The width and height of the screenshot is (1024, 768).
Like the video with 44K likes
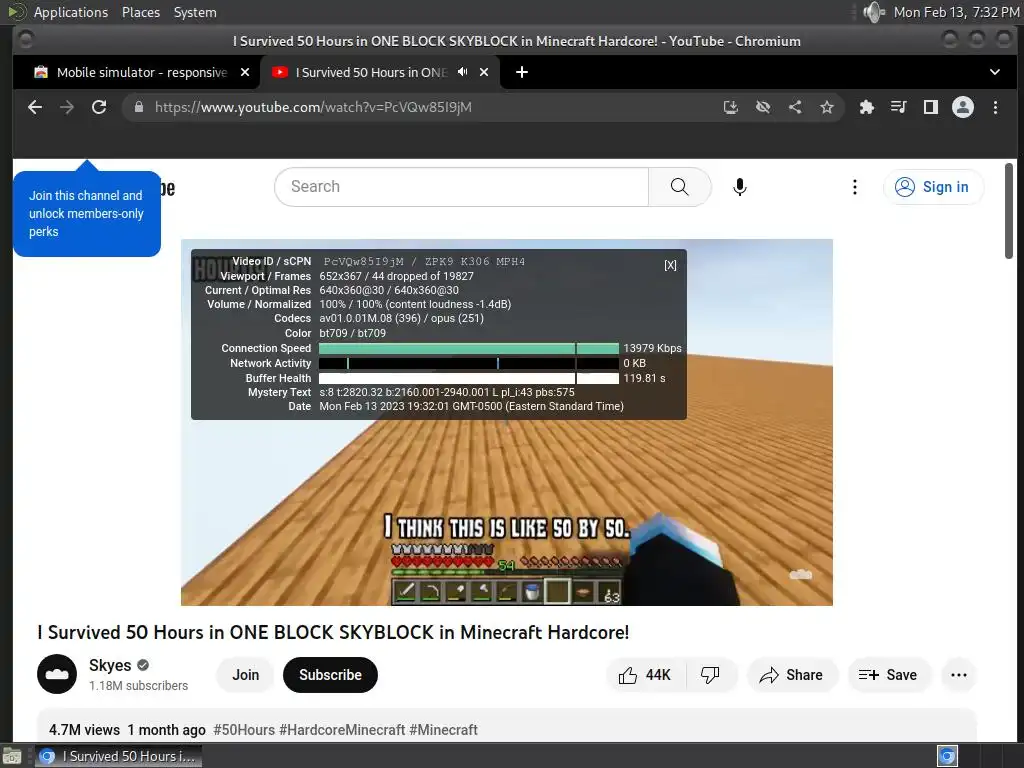(645, 675)
